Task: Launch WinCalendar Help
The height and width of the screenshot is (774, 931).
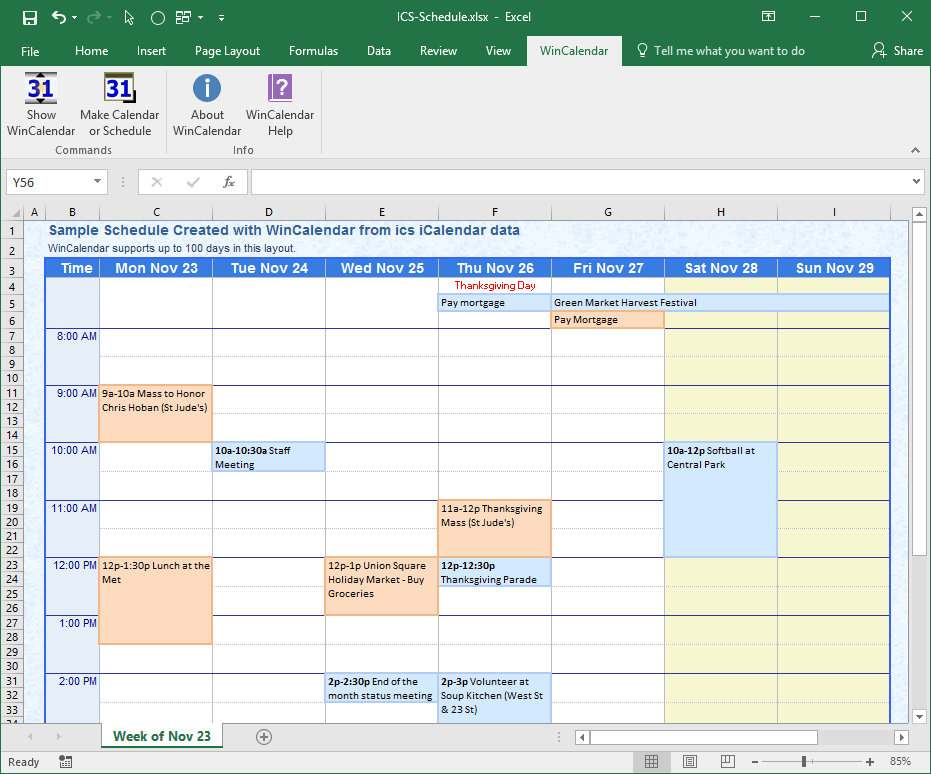Action: [x=280, y=90]
